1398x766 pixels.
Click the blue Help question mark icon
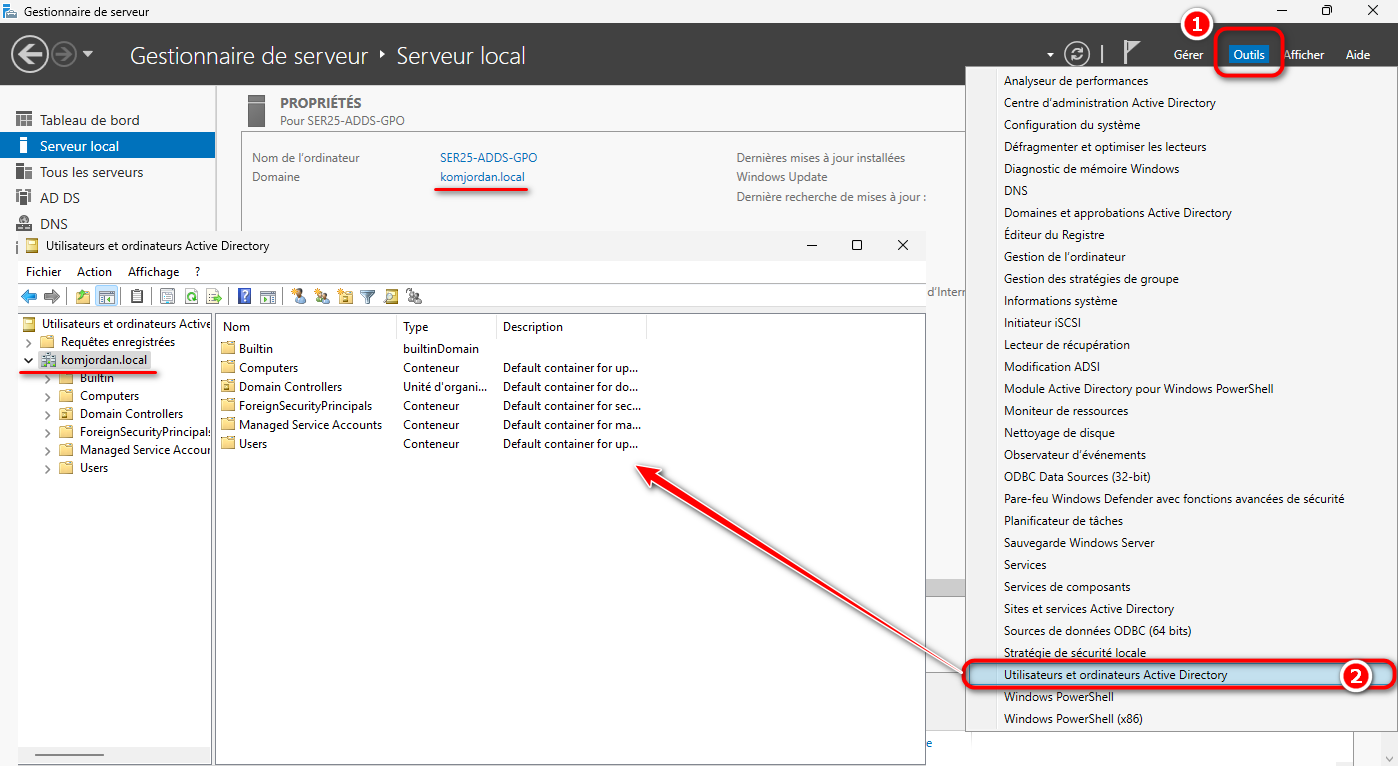point(244,296)
